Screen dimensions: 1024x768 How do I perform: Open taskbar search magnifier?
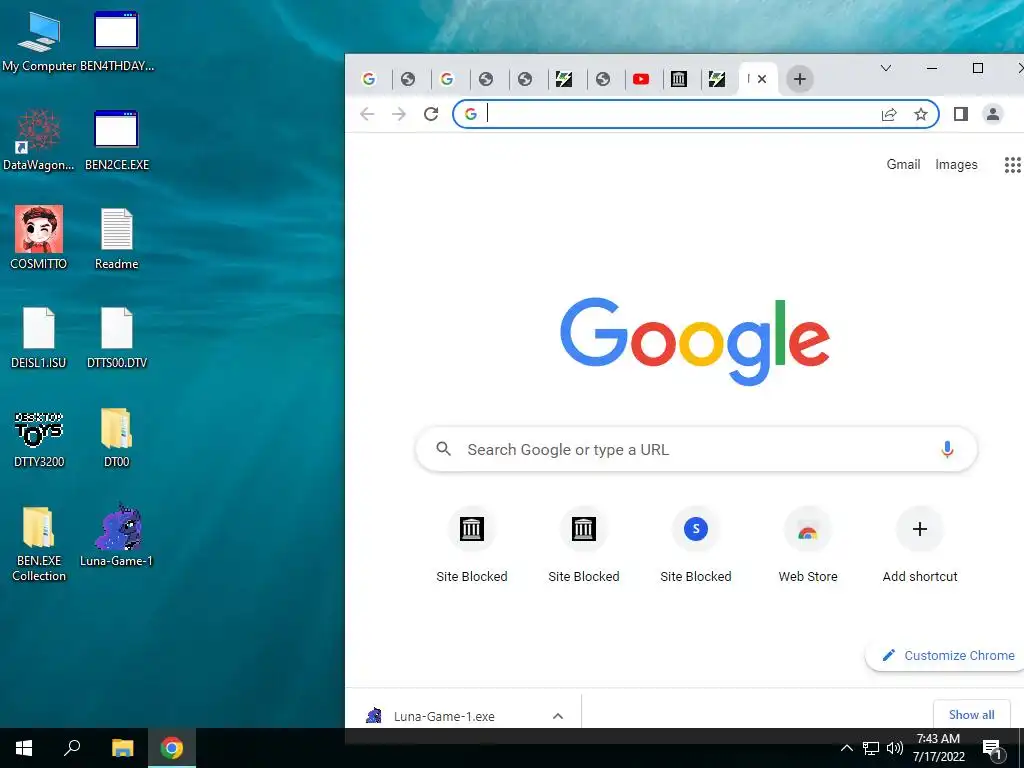click(72, 748)
